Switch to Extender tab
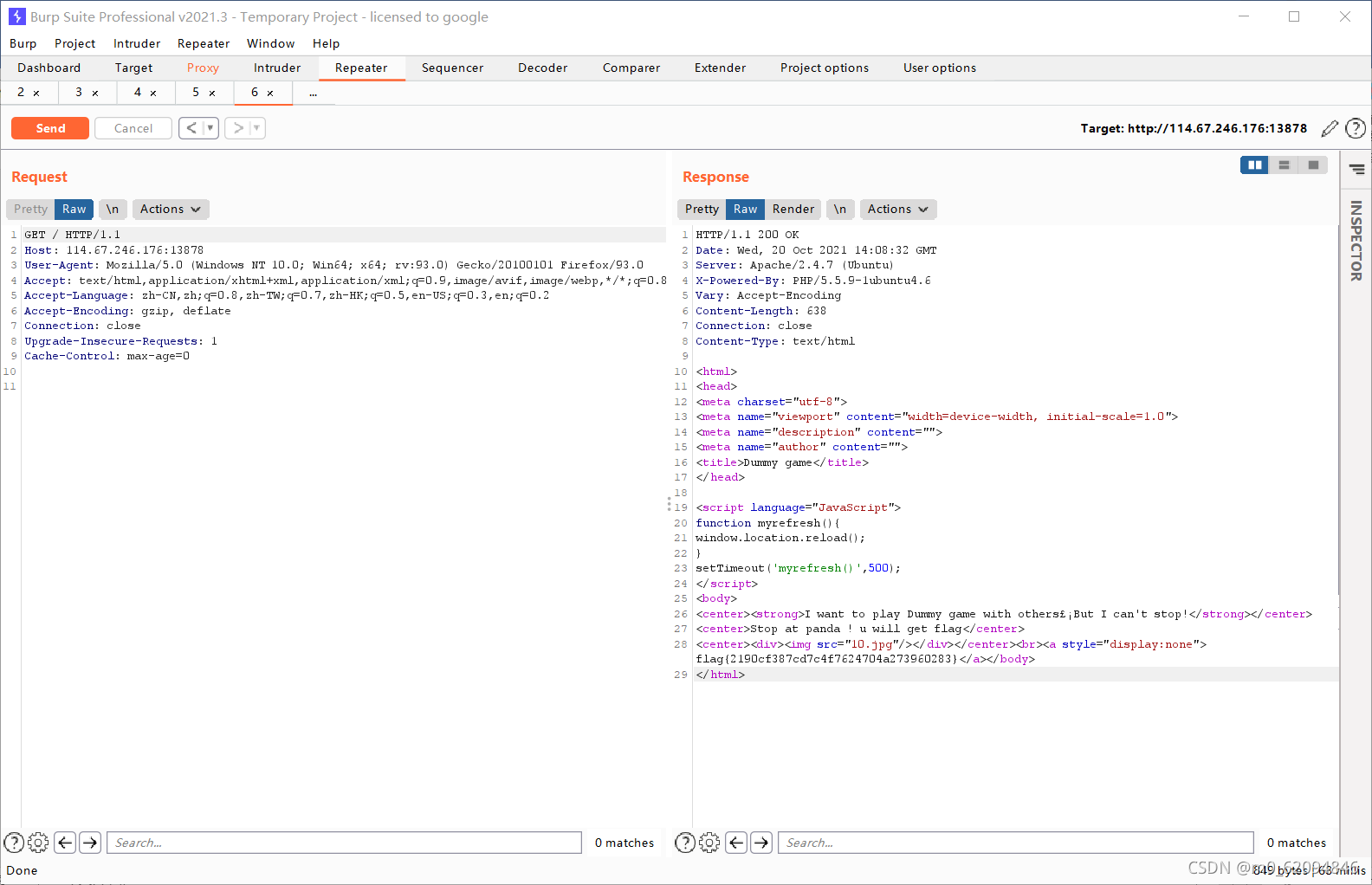Viewport: 1372px width, 885px height. tap(720, 68)
